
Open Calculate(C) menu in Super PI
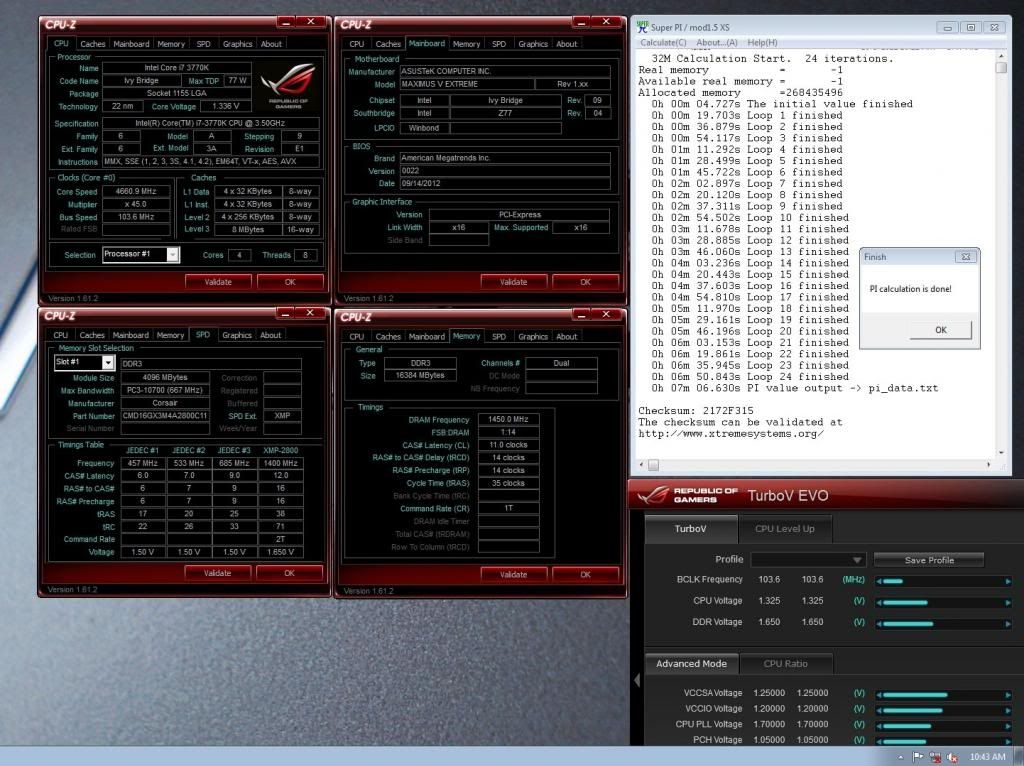663,42
